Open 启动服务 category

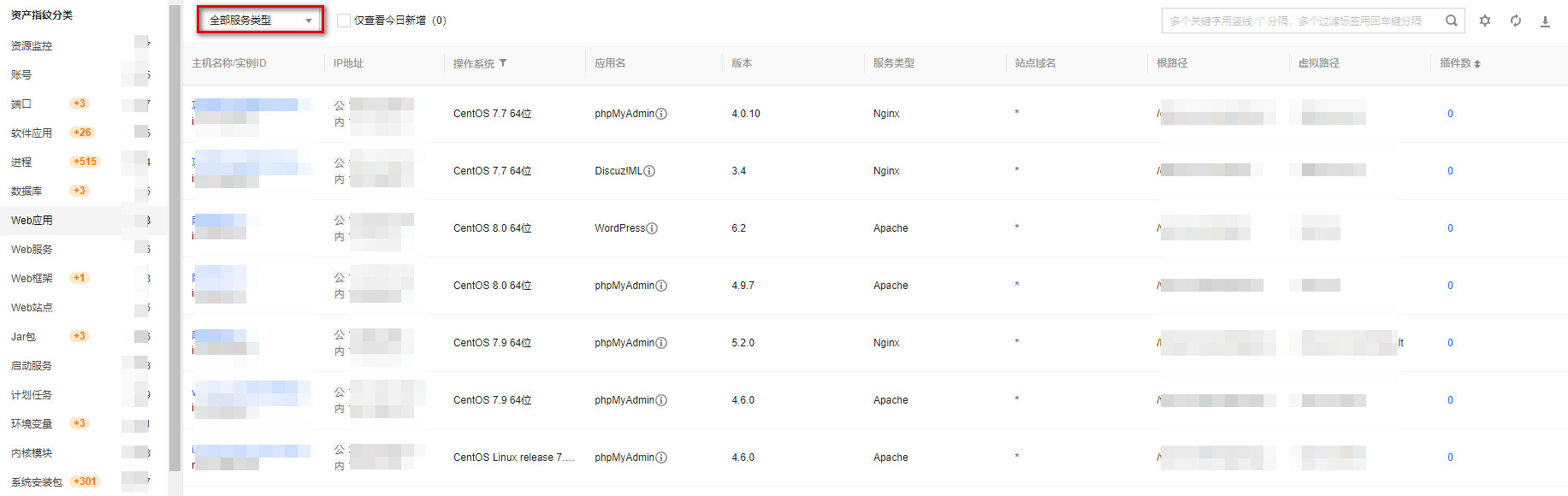(x=32, y=366)
